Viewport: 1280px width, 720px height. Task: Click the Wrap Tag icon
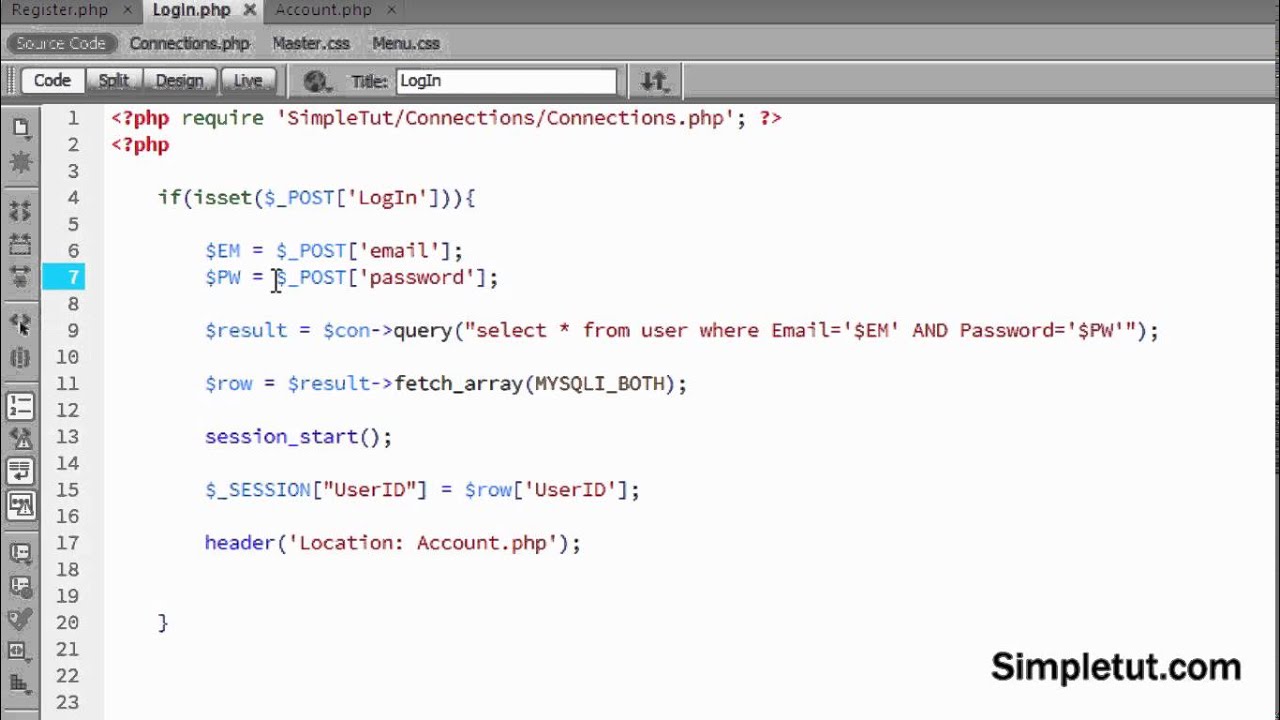coord(21,618)
